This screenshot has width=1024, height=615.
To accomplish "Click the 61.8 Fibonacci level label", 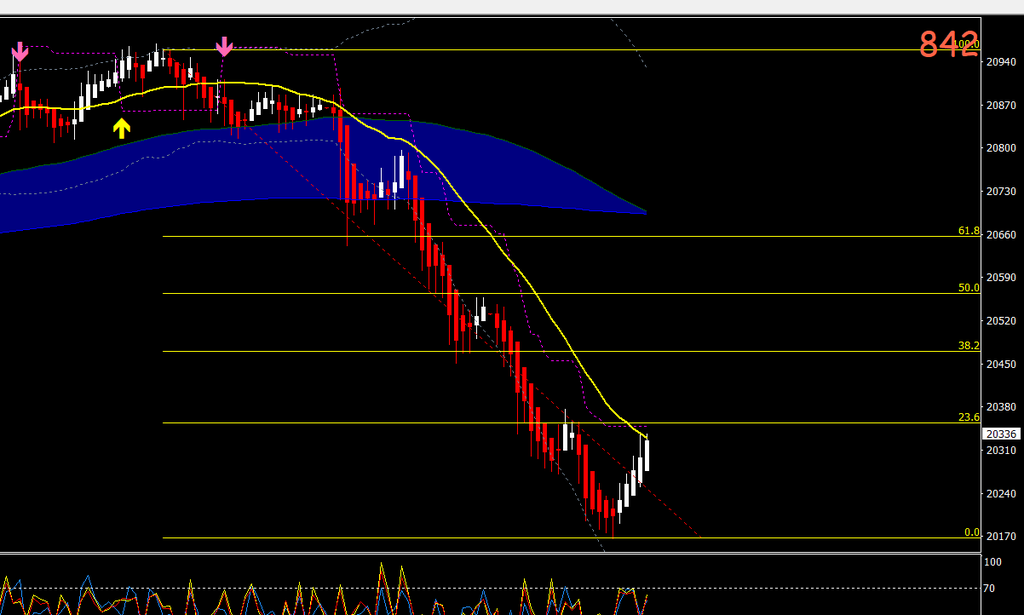I will click(x=968, y=230).
